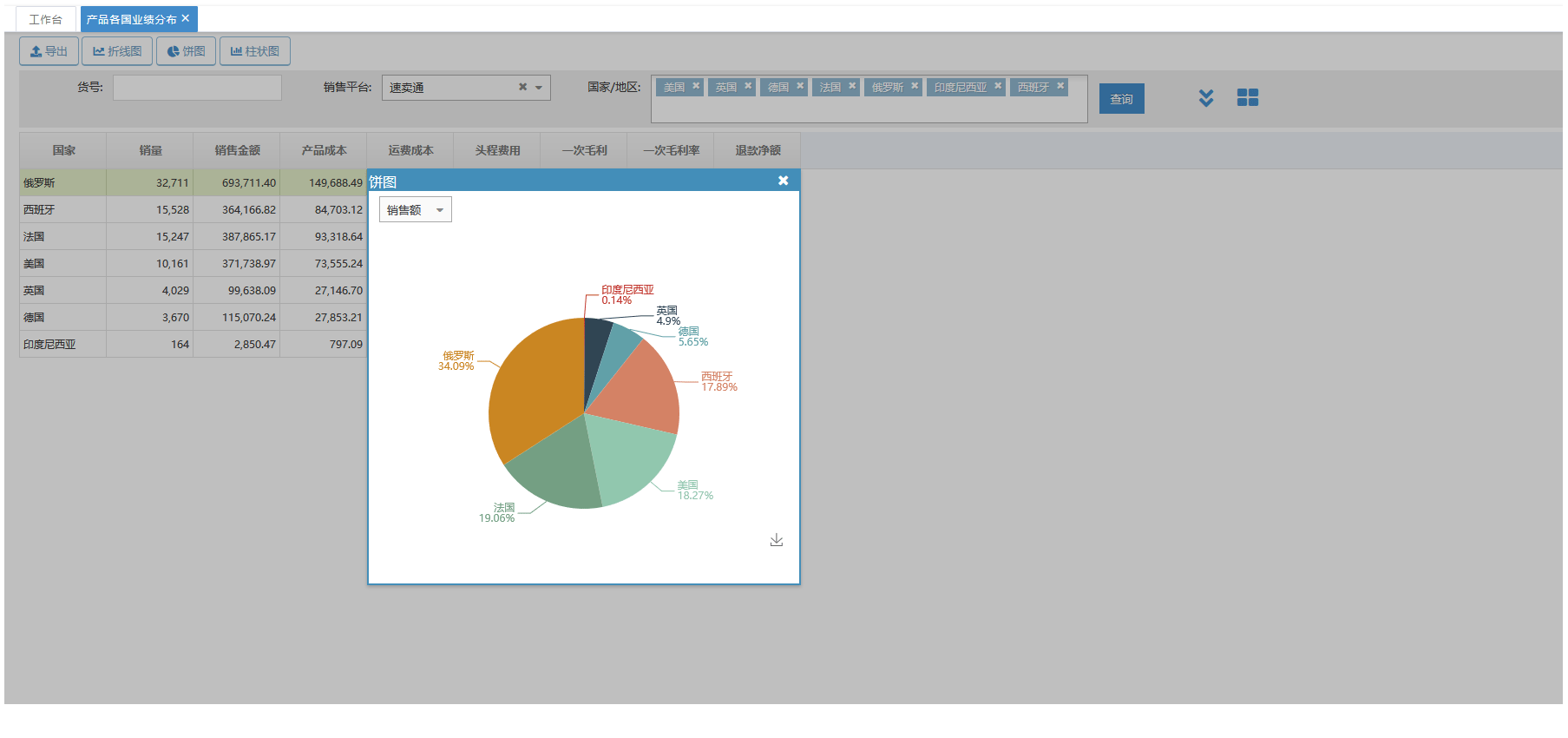Remove the 俄罗斯 country tag
1568x738 pixels.
point(915,86)
